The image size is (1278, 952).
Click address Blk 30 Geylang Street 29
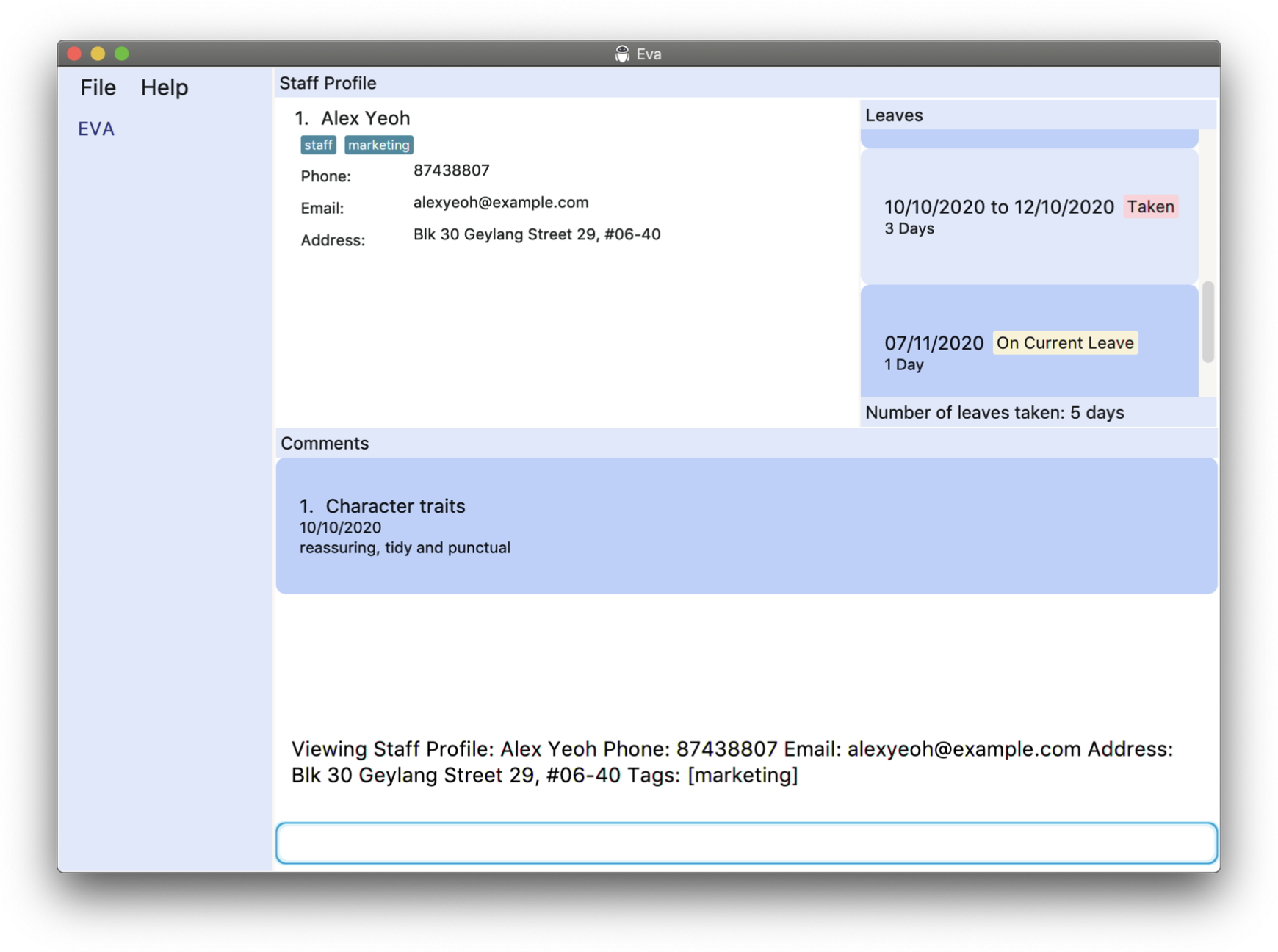pyautogui.click(x=537, y=234)
